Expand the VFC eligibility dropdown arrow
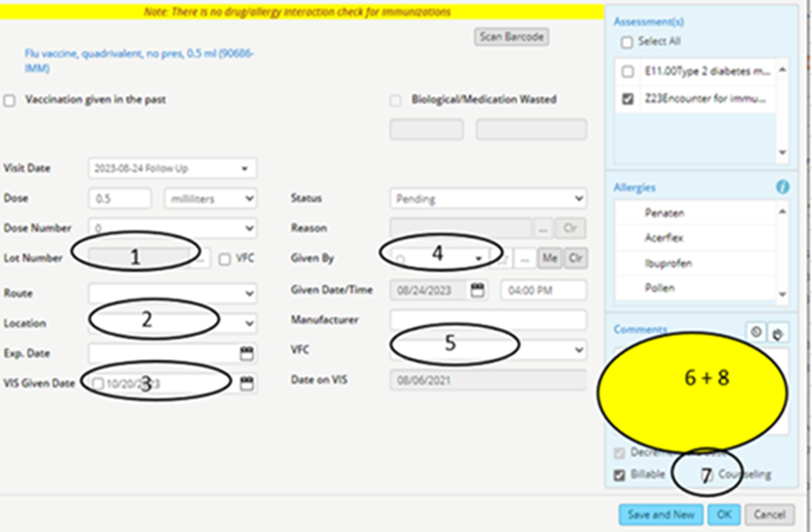Screen dimensions: 812x532 pos(579,350)
